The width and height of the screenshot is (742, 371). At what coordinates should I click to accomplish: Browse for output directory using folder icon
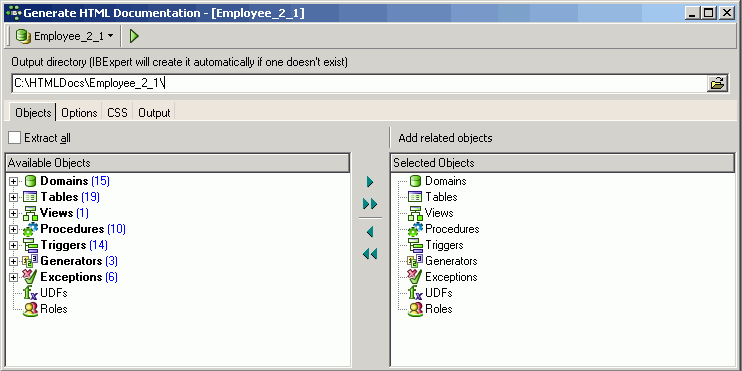[x=717, y=84]
